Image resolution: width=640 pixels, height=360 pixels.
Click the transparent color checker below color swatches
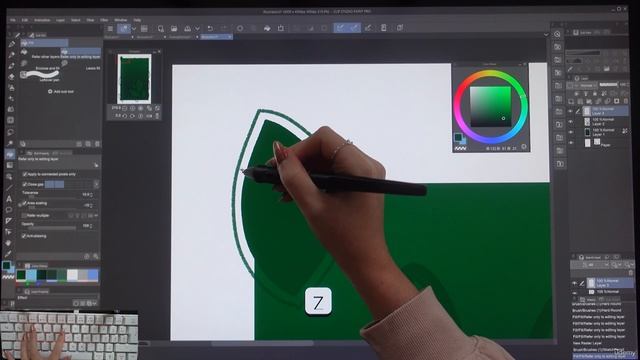coord(8,277)
